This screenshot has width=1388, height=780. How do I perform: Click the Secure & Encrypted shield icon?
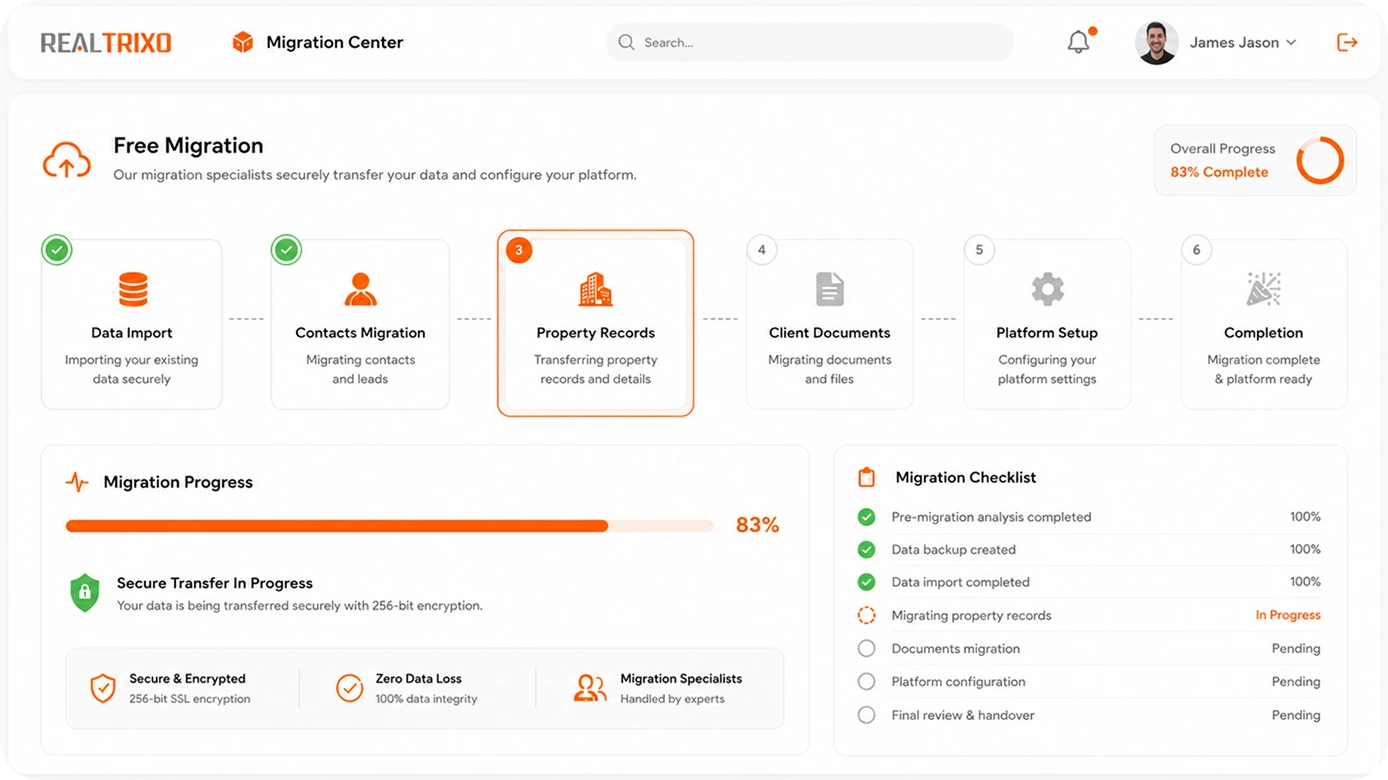click(x=103, y=688)
